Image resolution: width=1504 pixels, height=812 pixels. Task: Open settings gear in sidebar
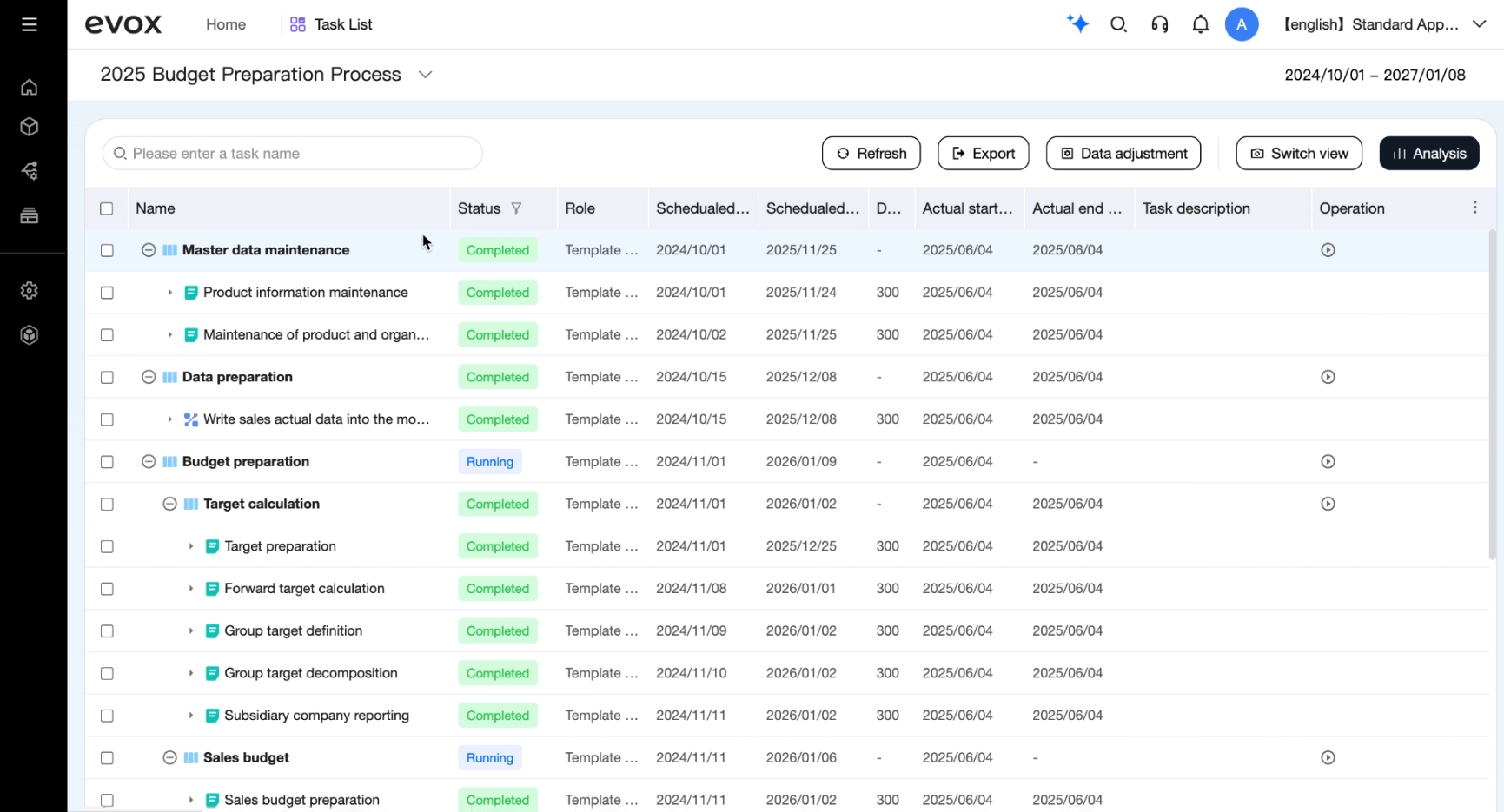point(30,290)
